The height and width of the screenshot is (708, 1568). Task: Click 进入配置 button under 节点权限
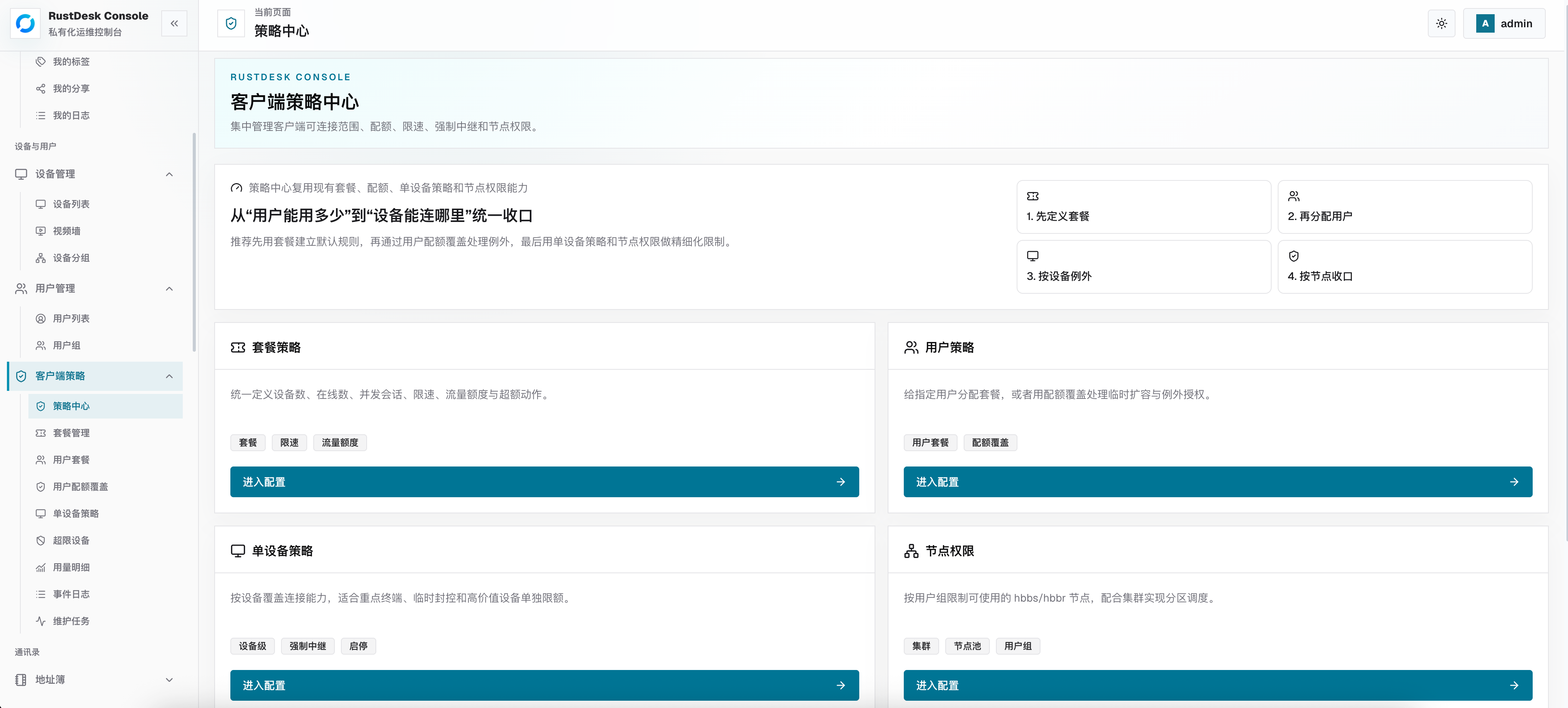(1217, 685)
